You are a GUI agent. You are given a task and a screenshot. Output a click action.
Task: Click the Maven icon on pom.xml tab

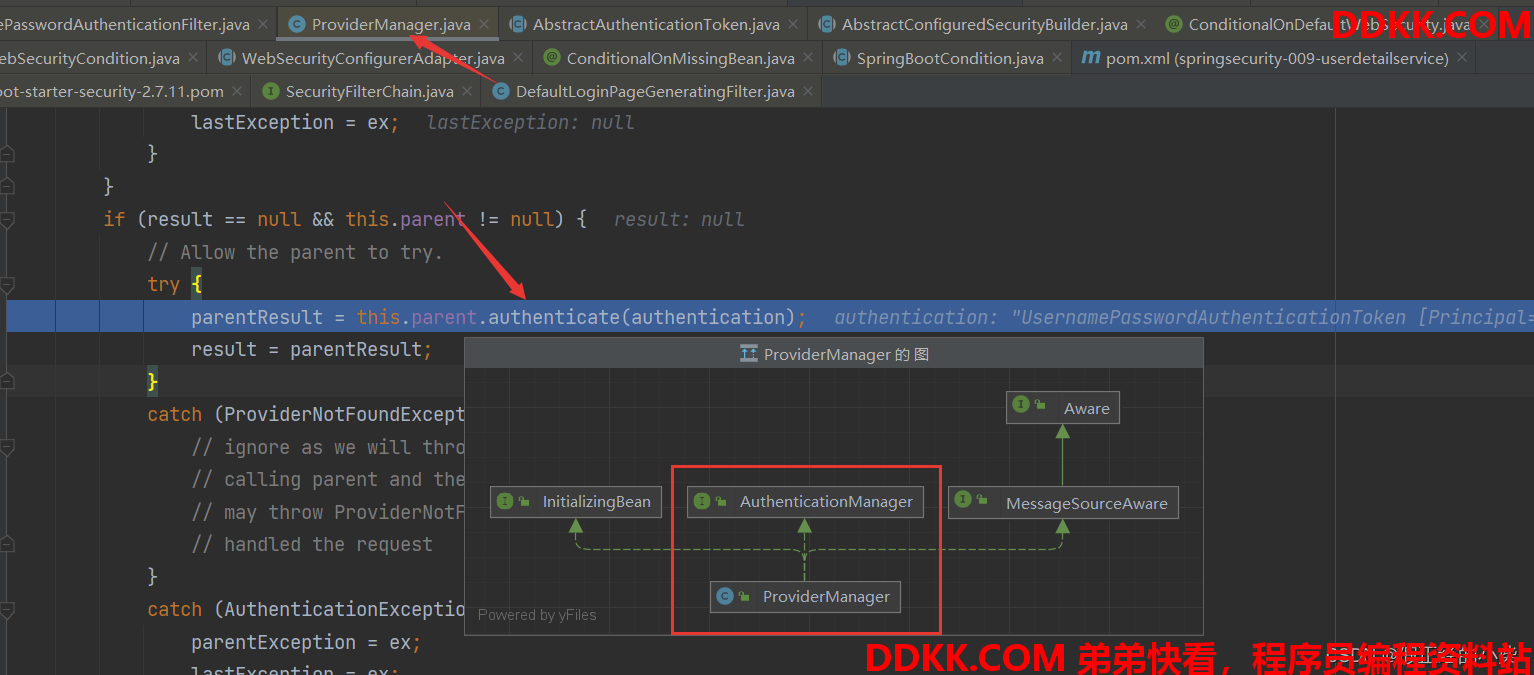coord(1090,59)
